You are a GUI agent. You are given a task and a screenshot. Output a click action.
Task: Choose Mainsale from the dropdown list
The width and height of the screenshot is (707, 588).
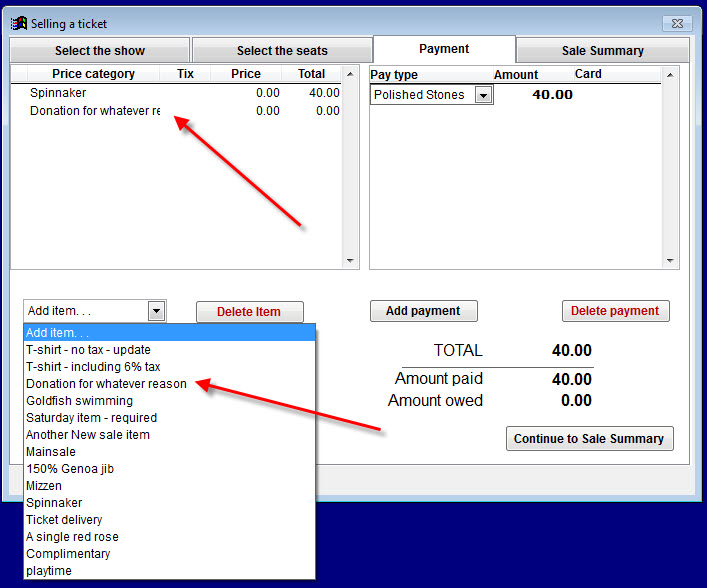[x=170, y=452]
